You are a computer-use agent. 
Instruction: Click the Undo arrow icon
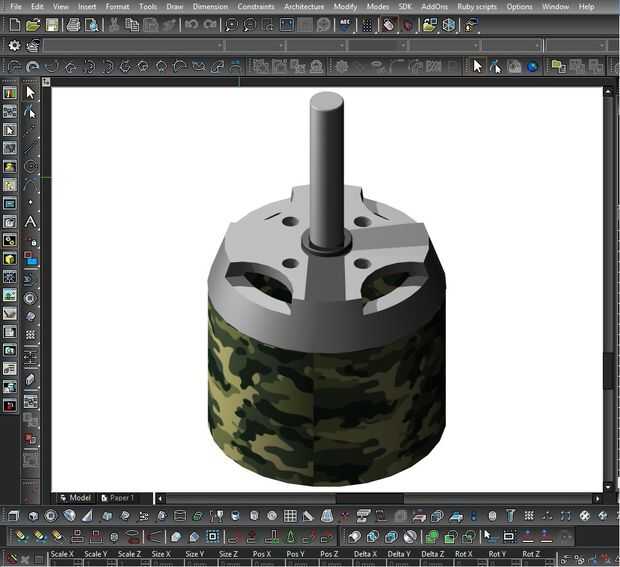[x=191, y=24]
